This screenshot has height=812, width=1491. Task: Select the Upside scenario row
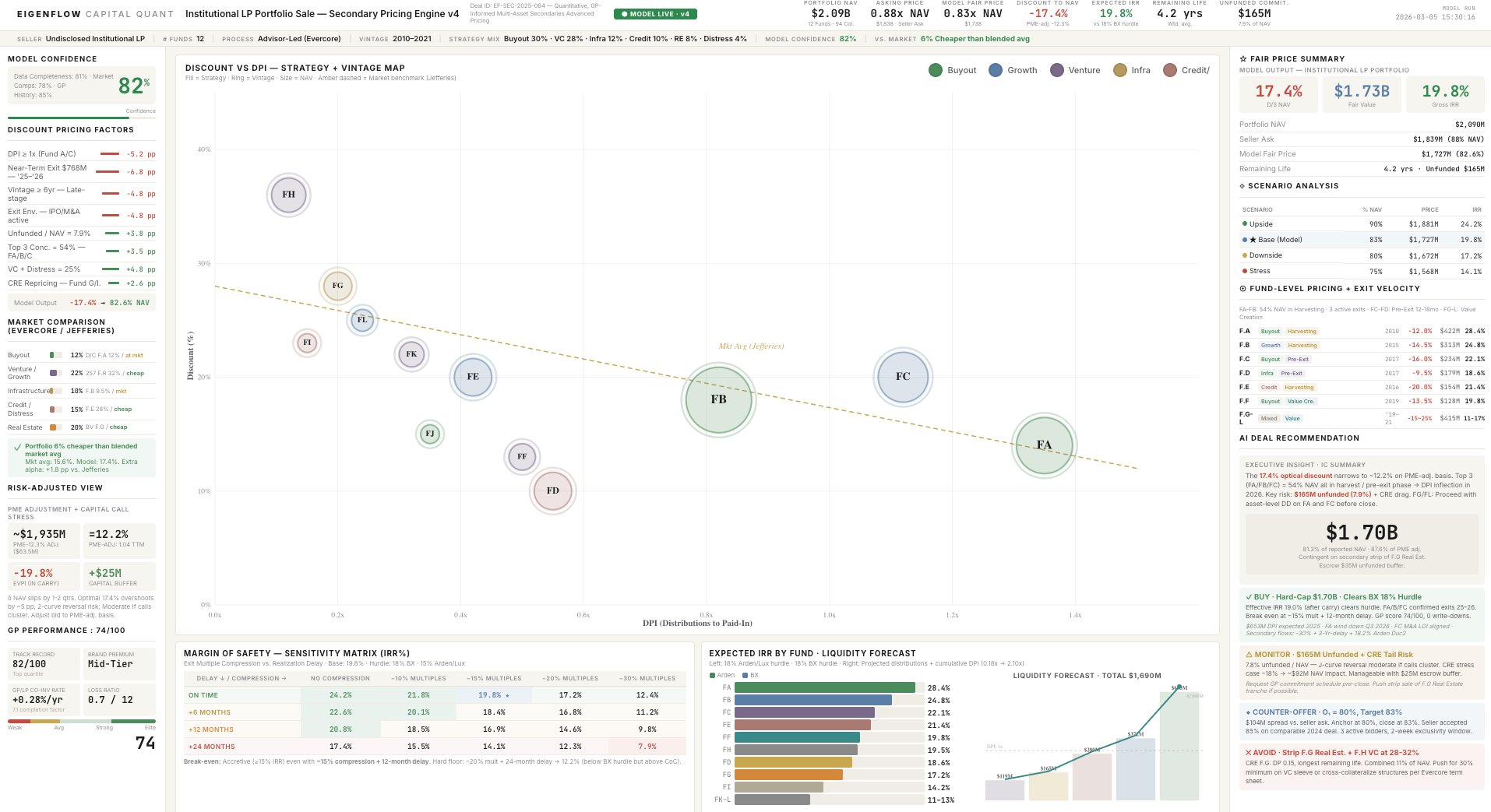(1361, 224)
